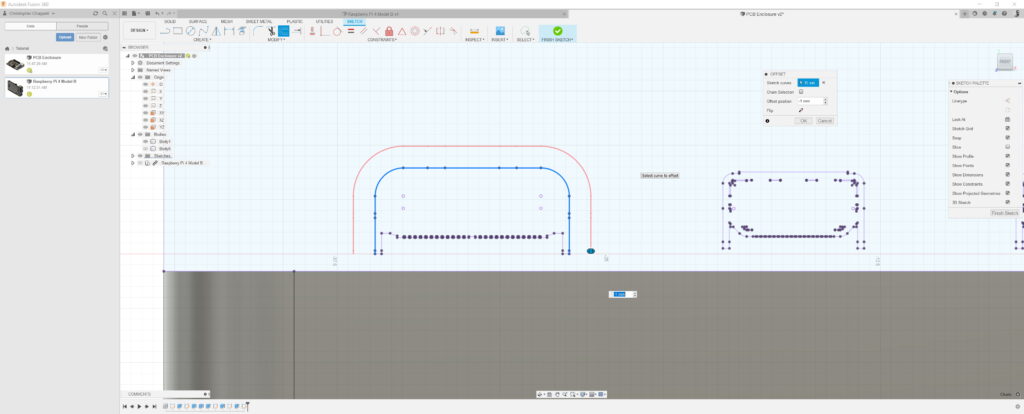Screen dimensions: 1024x414
Task: Toggle the Snap checkbox
Action: 1008,138
